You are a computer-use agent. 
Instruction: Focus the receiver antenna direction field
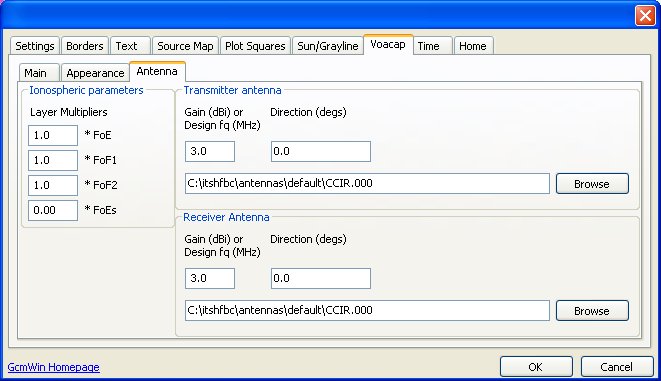[321, 278]
